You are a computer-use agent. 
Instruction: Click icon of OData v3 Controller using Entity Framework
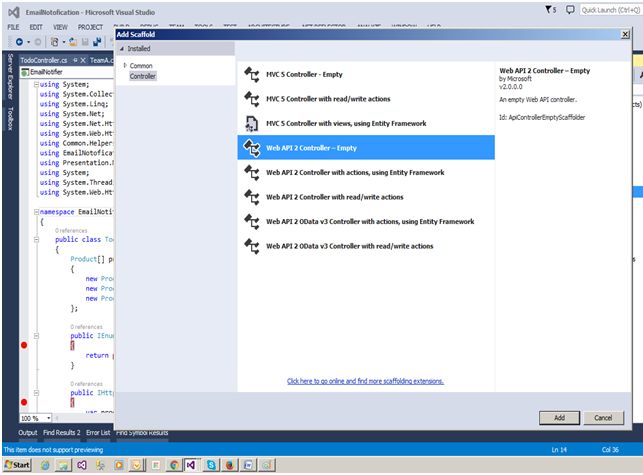[252, 222]
